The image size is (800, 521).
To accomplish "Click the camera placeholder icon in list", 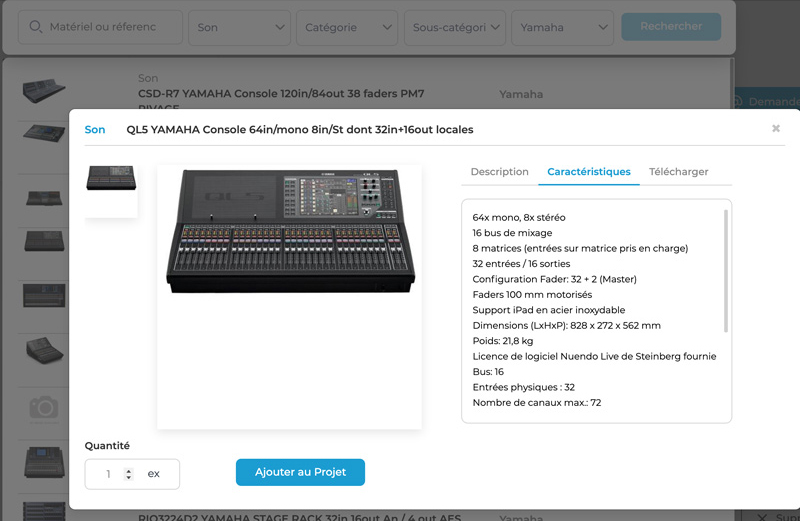I will [44, 407].
